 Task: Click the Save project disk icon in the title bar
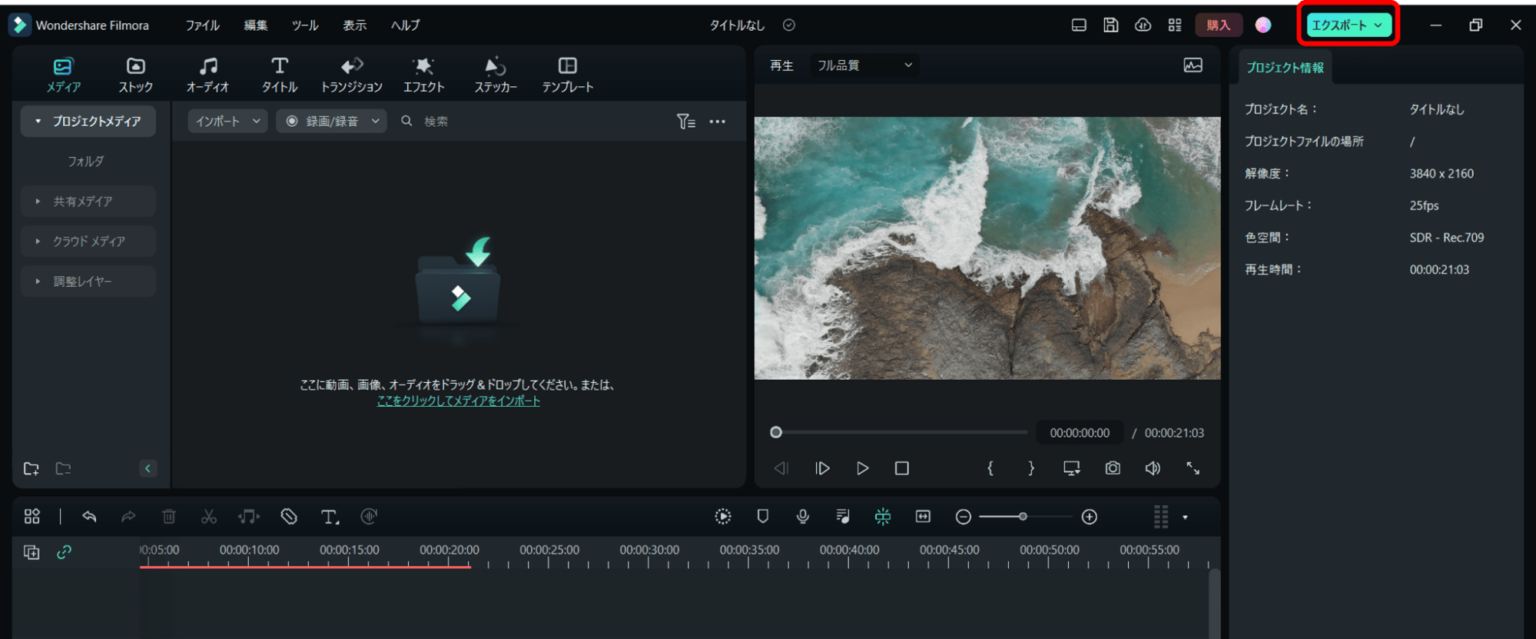coord(1111,24)
